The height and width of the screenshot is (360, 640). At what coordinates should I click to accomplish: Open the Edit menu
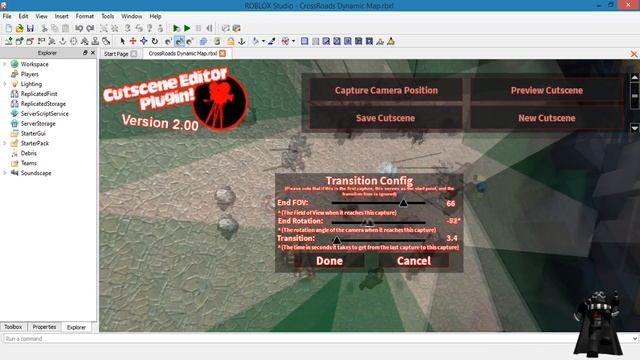[x=23, y=16]
